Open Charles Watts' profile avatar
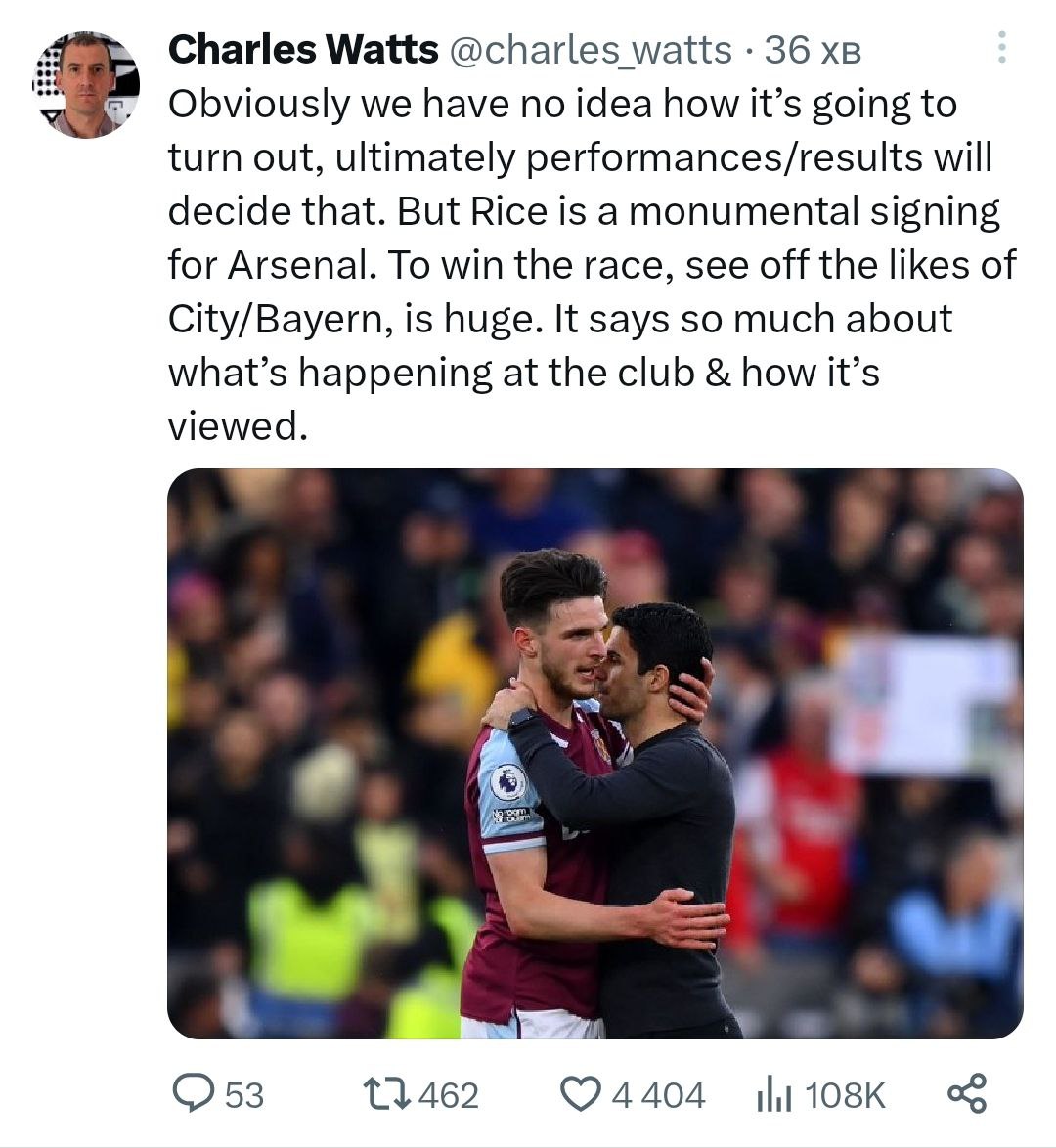 [x=86, y=85]
